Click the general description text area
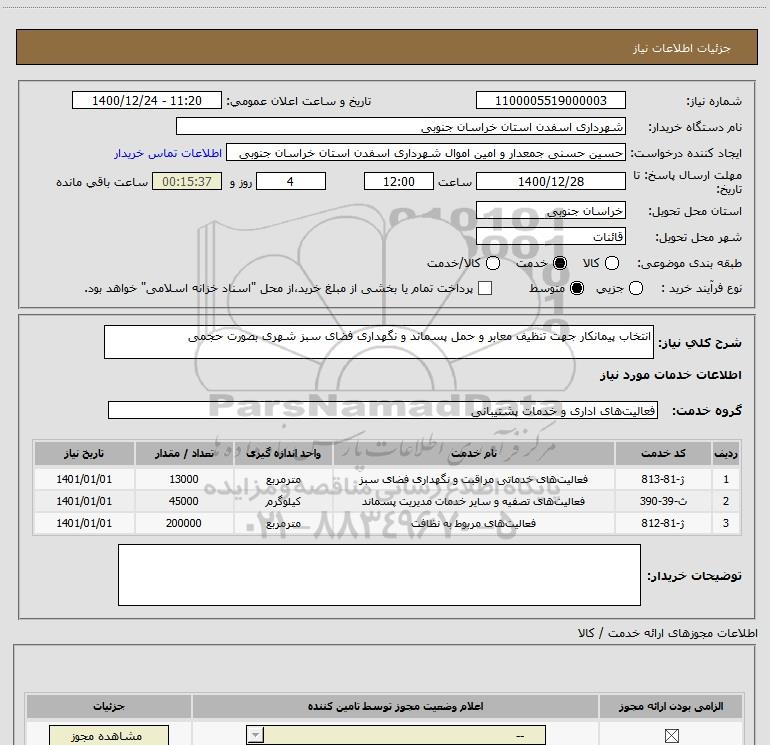This screenshot has height=745, width=770. [379, 342]
